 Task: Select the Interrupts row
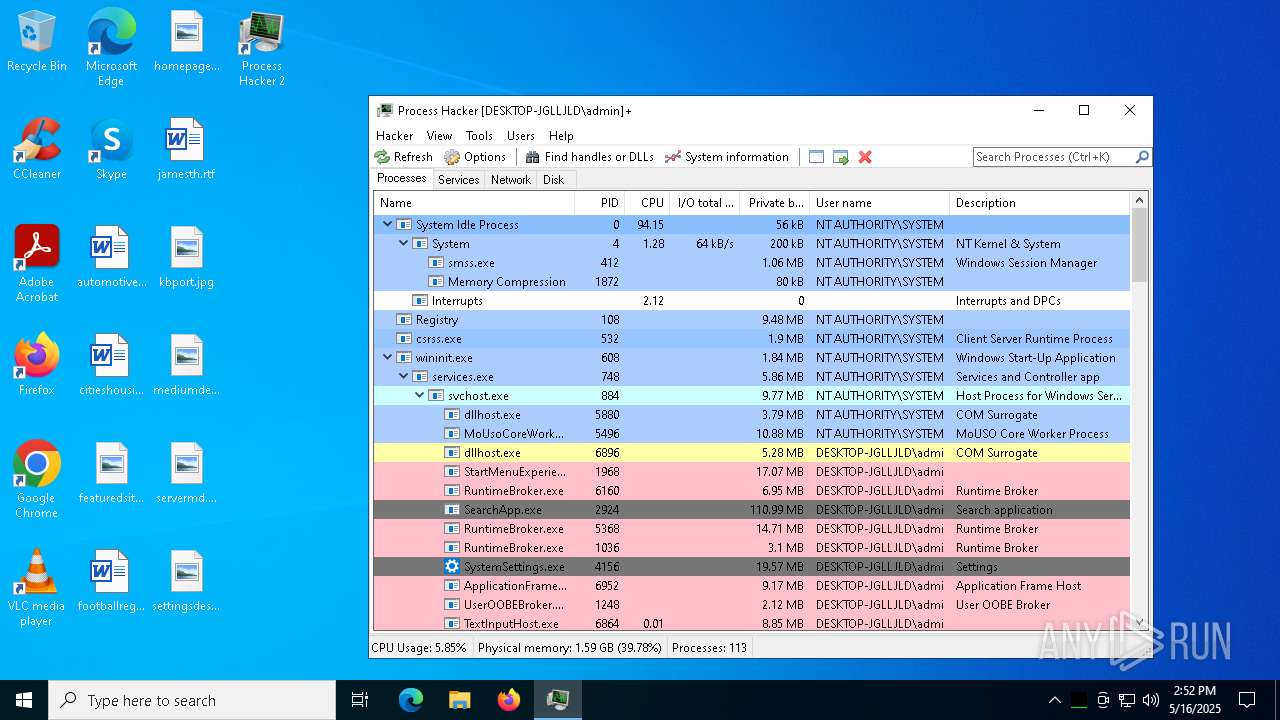[x=751, y=301]
